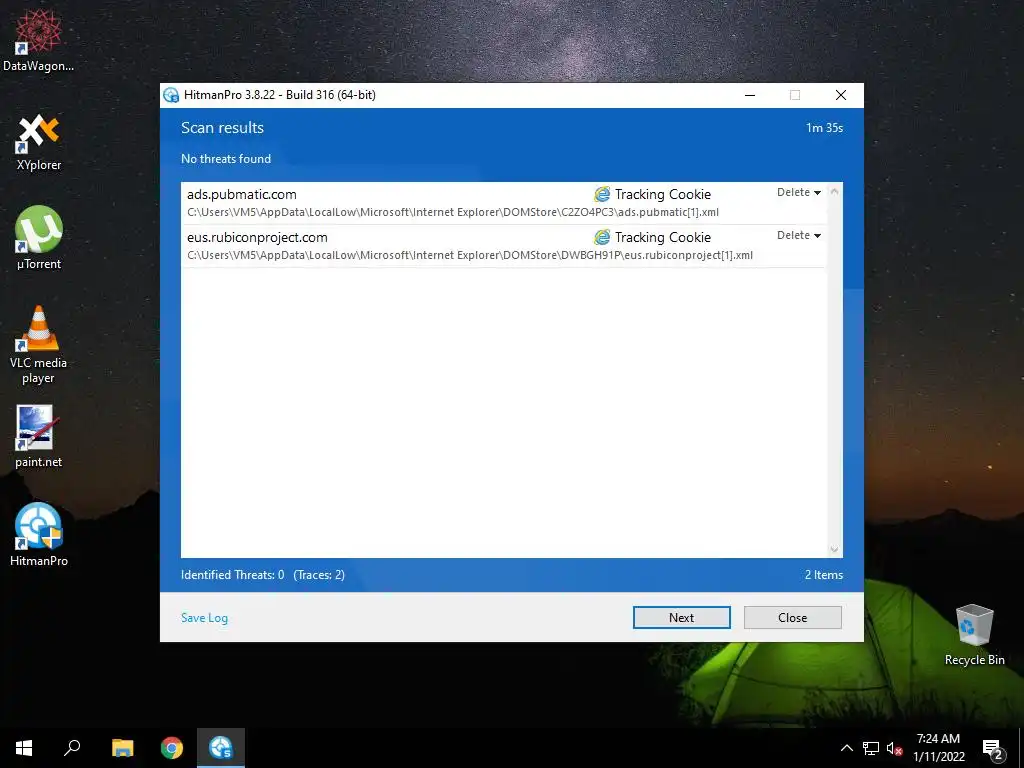Click Tracking Cookie label for eus.rubiconproject.com
Screen dimensions: 1024x768
pos(663,237)
